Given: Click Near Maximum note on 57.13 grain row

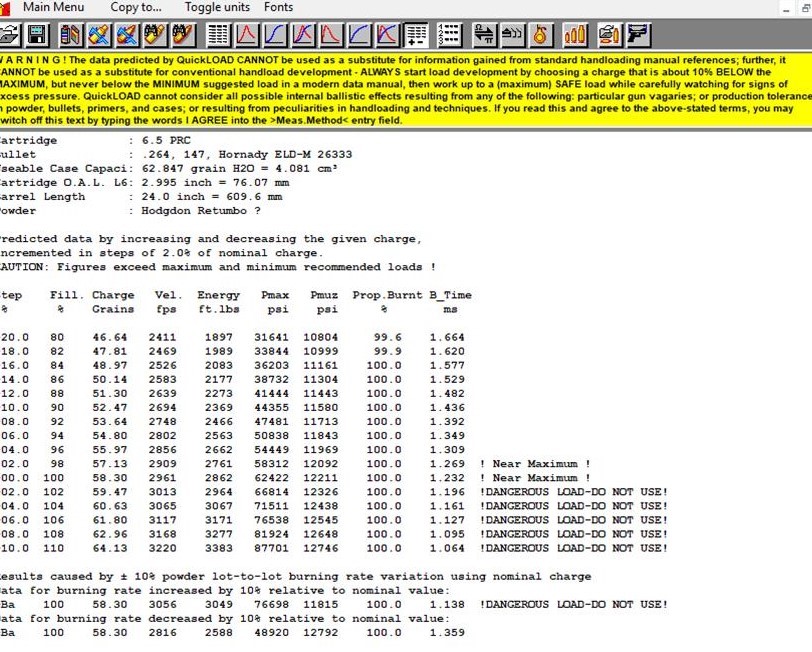Looking at the screenshot, I should click(x=535, y=464).
